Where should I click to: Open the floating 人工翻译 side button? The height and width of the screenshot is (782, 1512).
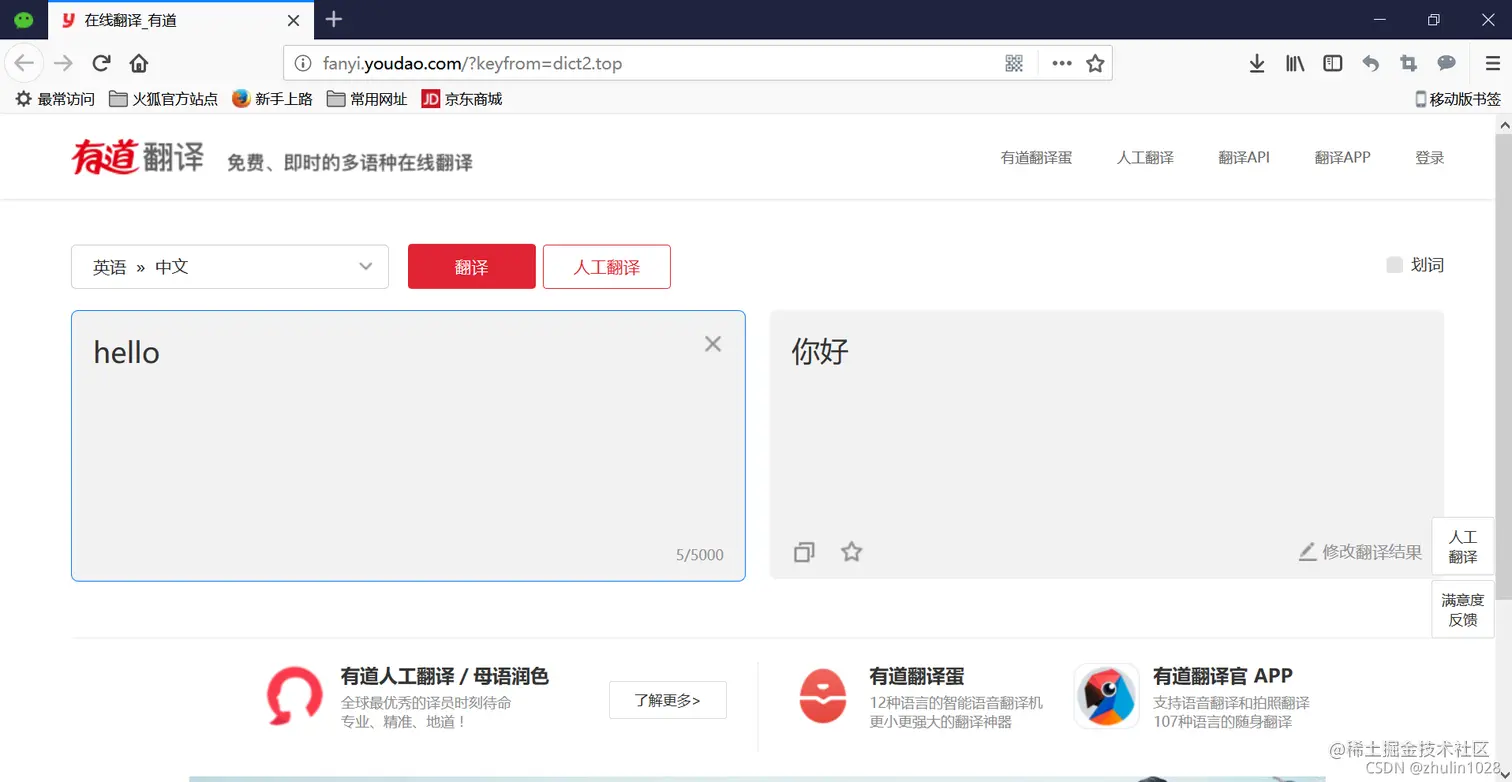tap(1463, 547)
